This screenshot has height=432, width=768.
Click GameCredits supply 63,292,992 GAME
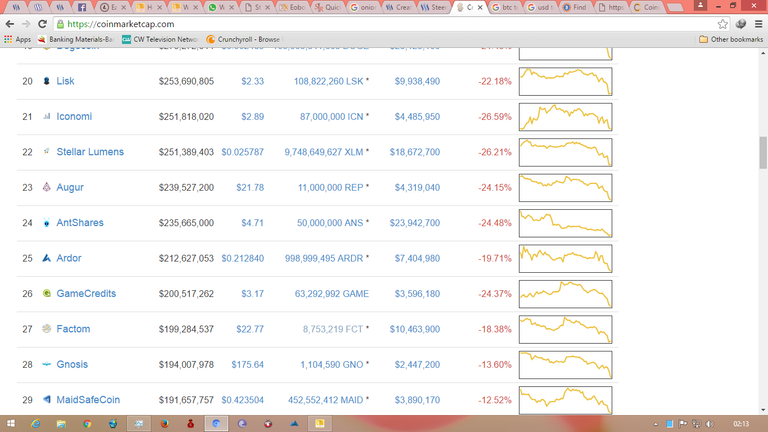[x=332, y=294]
